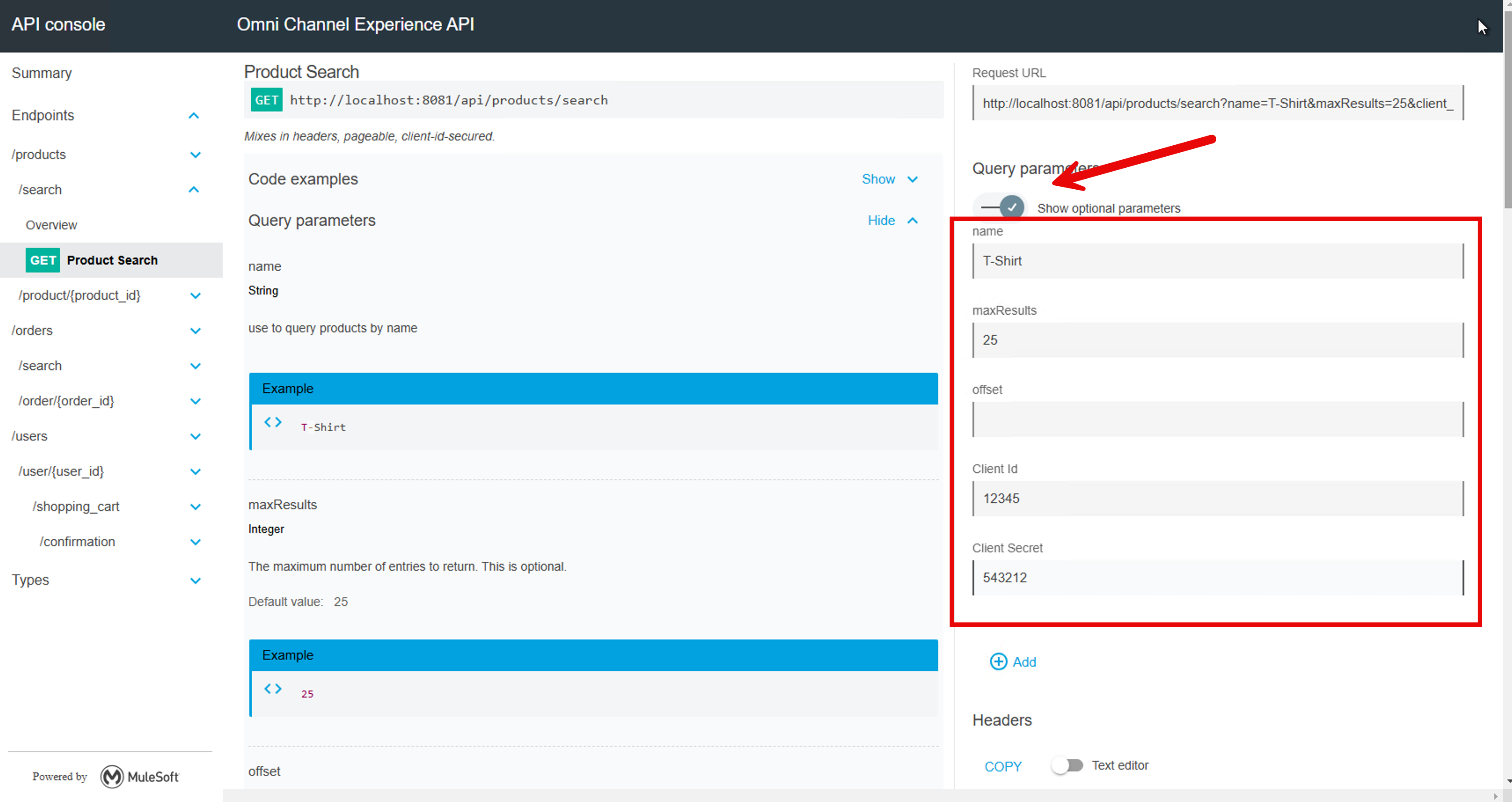Collapse the Endpoints section chevron
The width and height of the screenshot is (1512, 802).
(194, 116)
